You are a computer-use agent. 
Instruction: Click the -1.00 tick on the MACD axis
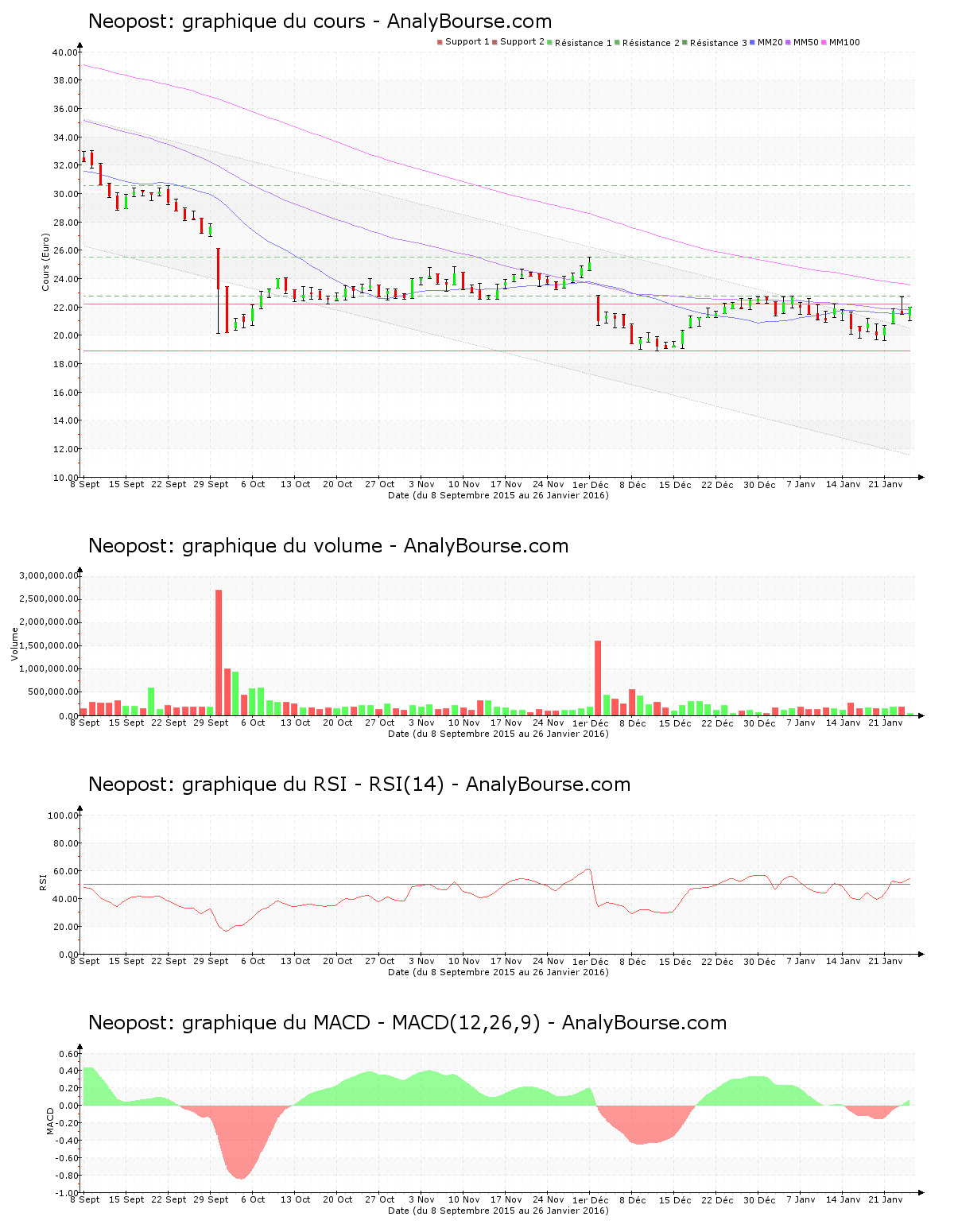[68, 1193]
